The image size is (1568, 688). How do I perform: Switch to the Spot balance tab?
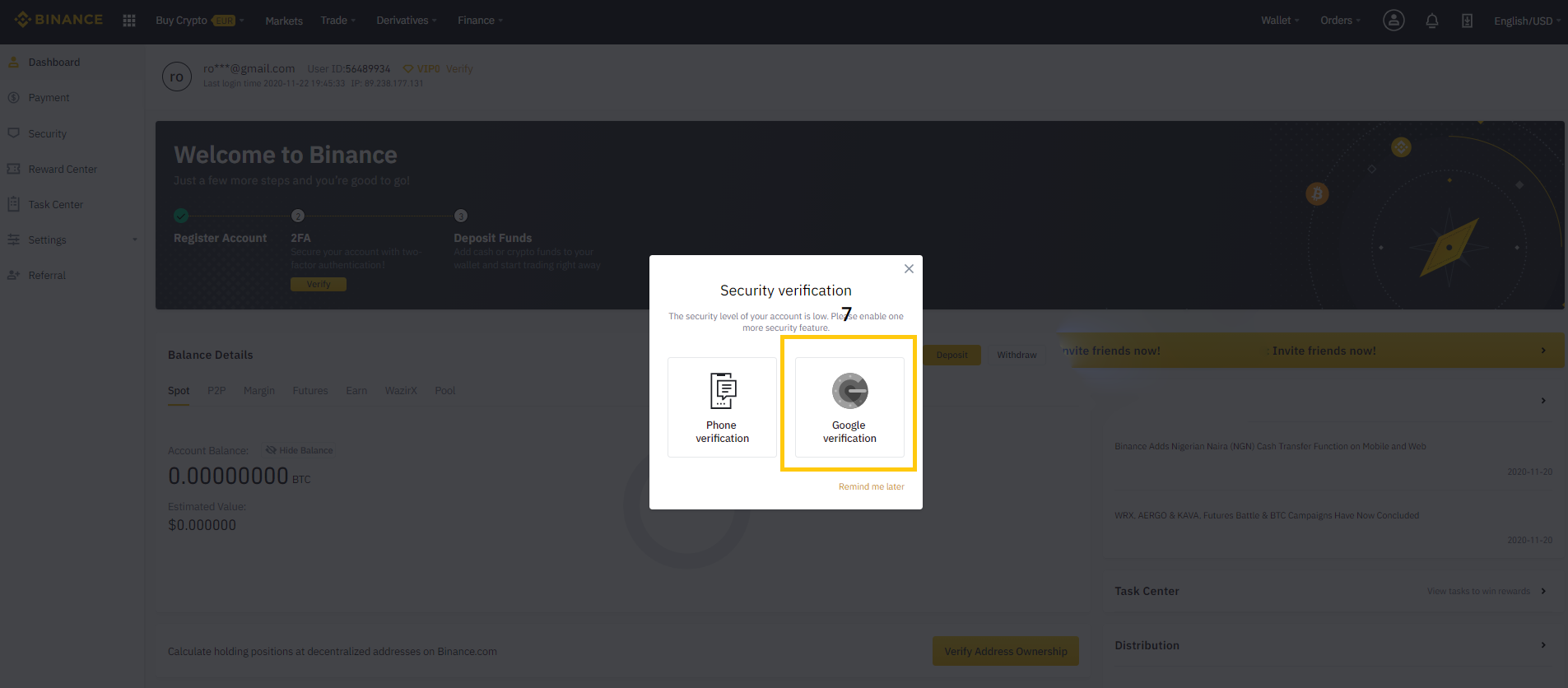click(179, 391)
